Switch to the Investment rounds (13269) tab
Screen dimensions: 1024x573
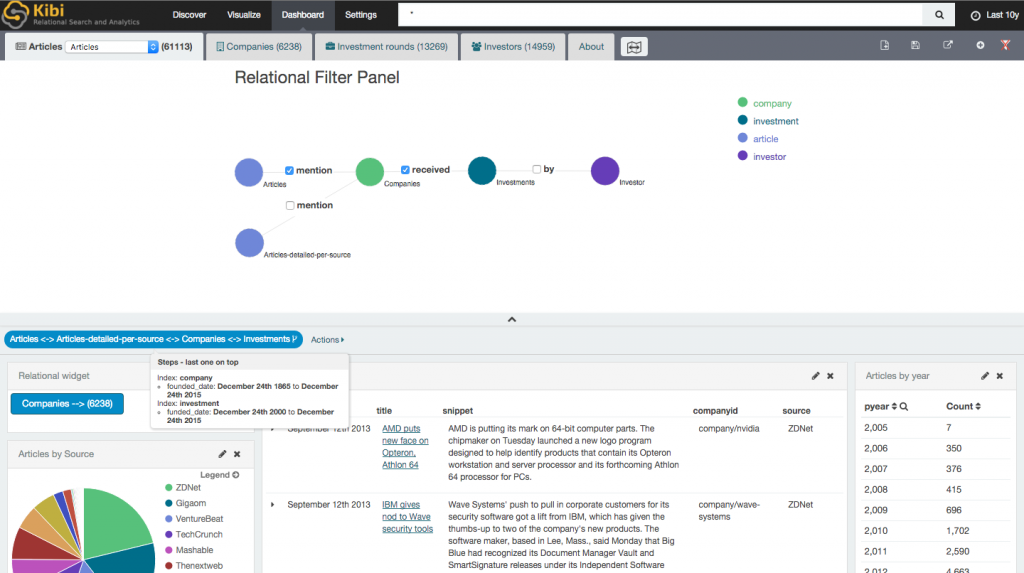click(387, 47)
